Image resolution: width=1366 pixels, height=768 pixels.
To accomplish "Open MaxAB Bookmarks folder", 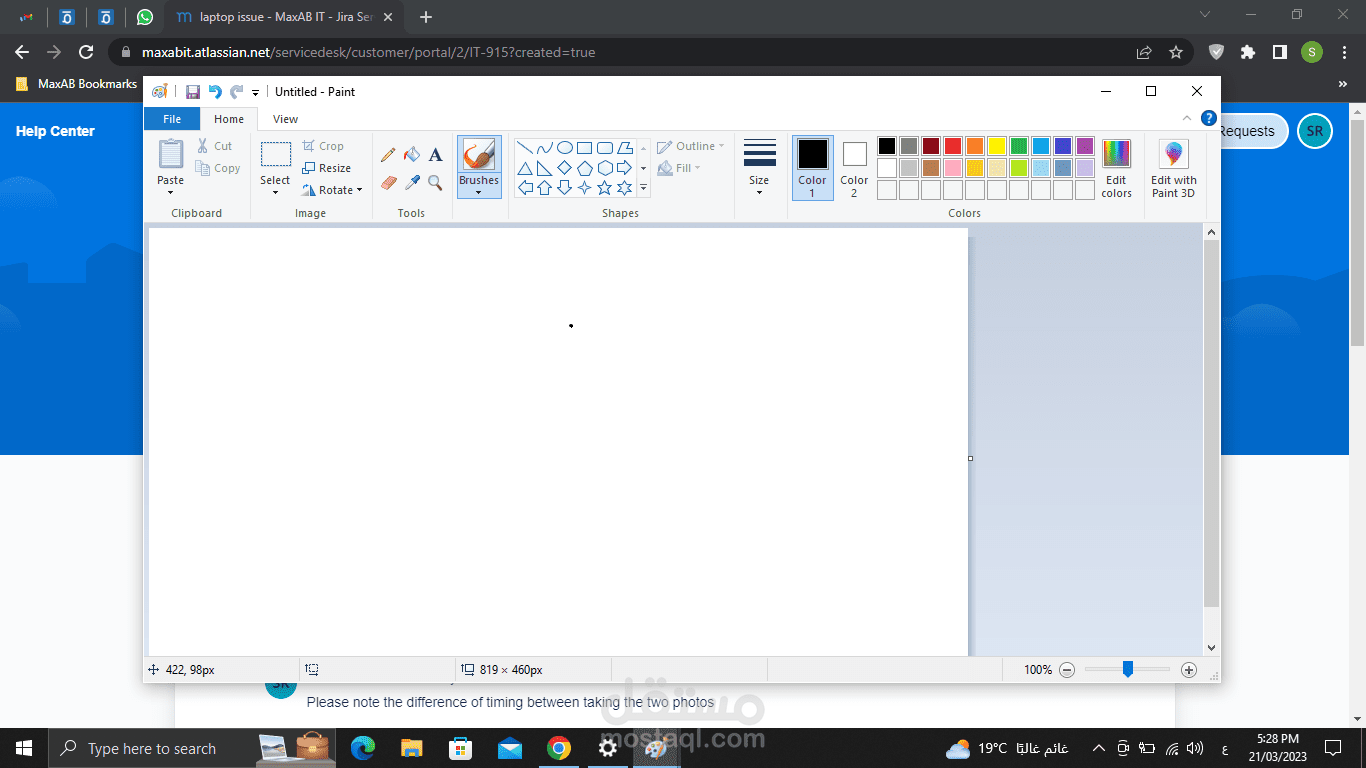I will [x=77, y=84].
